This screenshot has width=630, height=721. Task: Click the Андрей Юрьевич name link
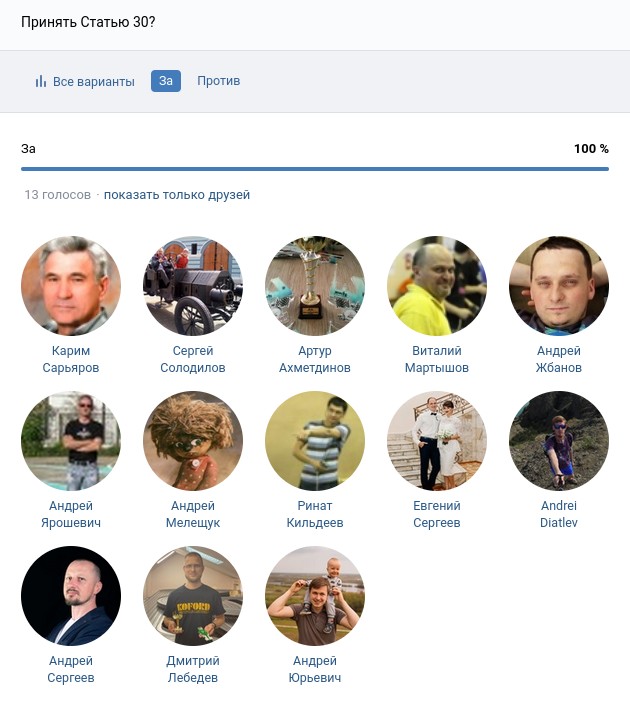point(315,669)
